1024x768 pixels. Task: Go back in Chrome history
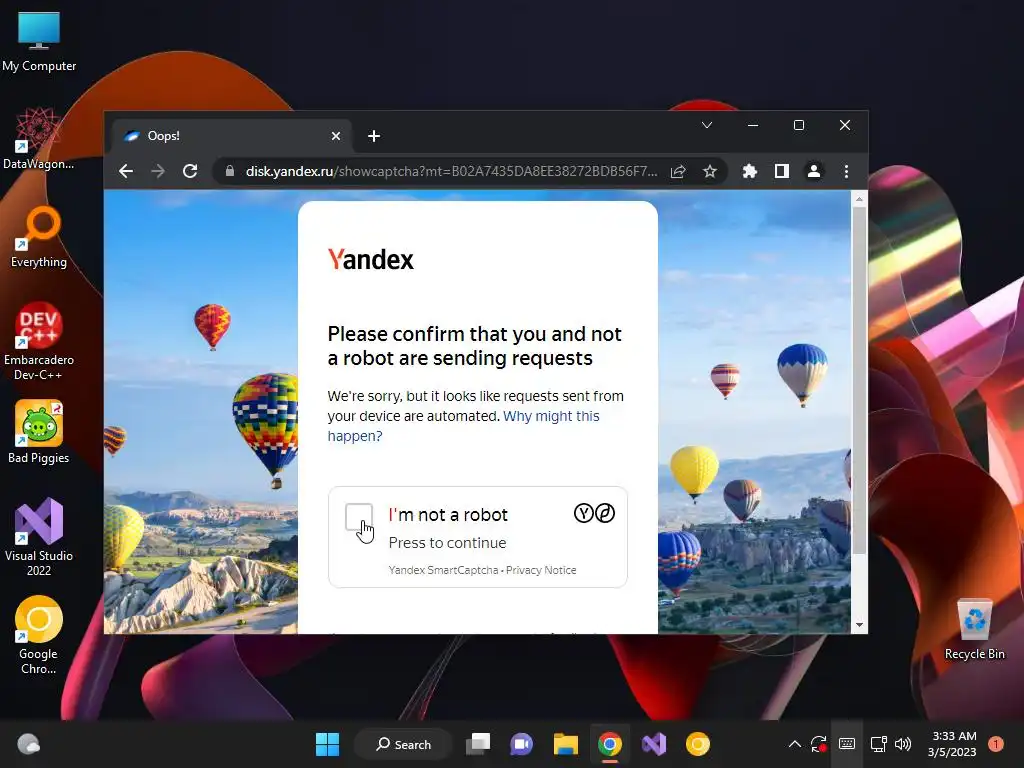[126, 171]
